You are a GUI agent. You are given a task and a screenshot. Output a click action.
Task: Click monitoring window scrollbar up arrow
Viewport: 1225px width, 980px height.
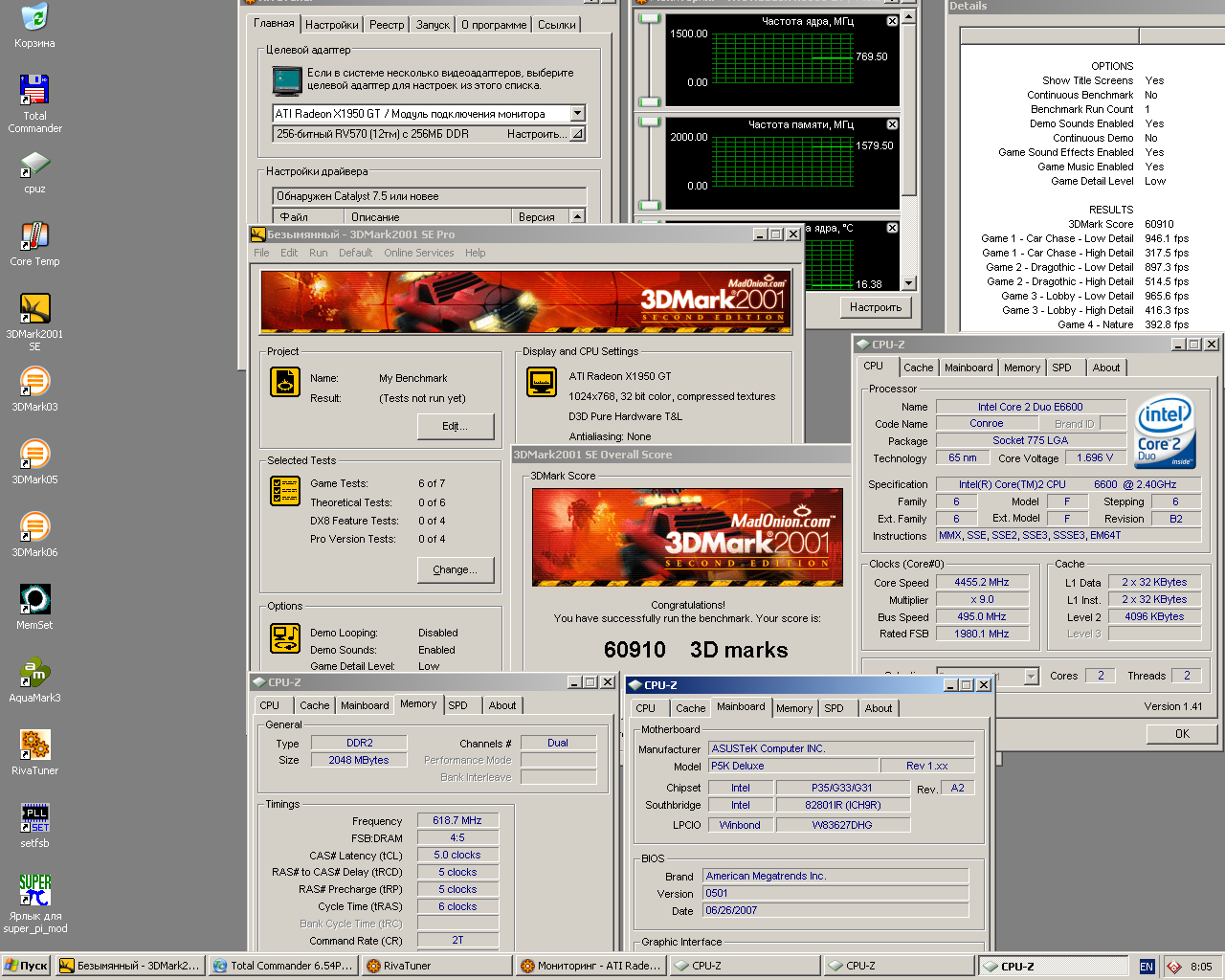pos(909,16)
